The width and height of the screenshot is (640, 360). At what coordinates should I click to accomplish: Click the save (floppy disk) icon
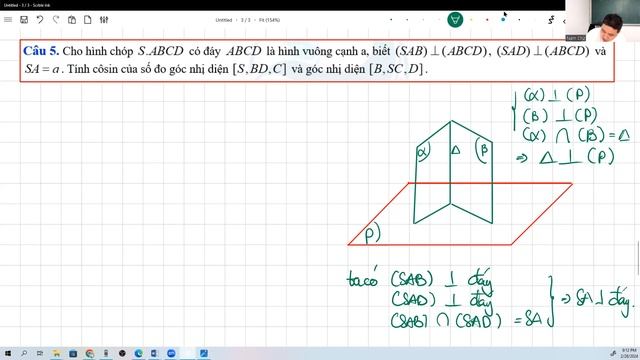pos(24,20)
